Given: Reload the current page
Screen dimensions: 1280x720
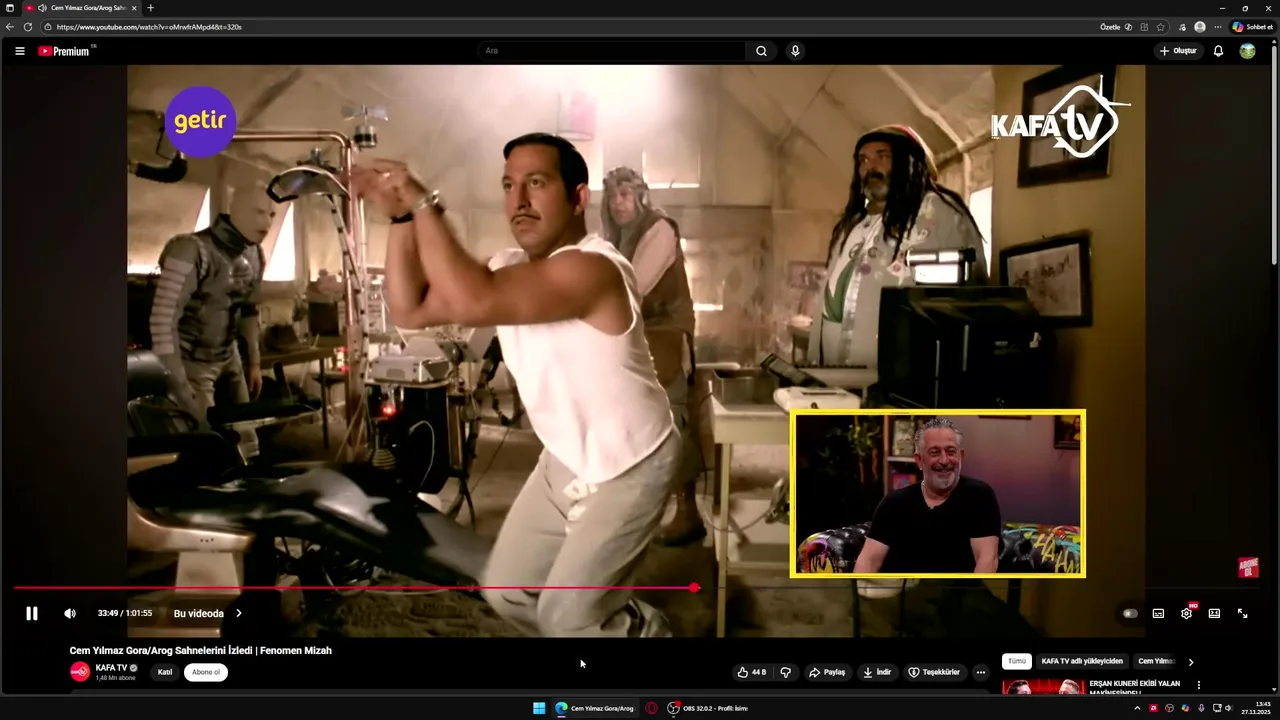Looking at the screenshot, I should coord(28,27).
